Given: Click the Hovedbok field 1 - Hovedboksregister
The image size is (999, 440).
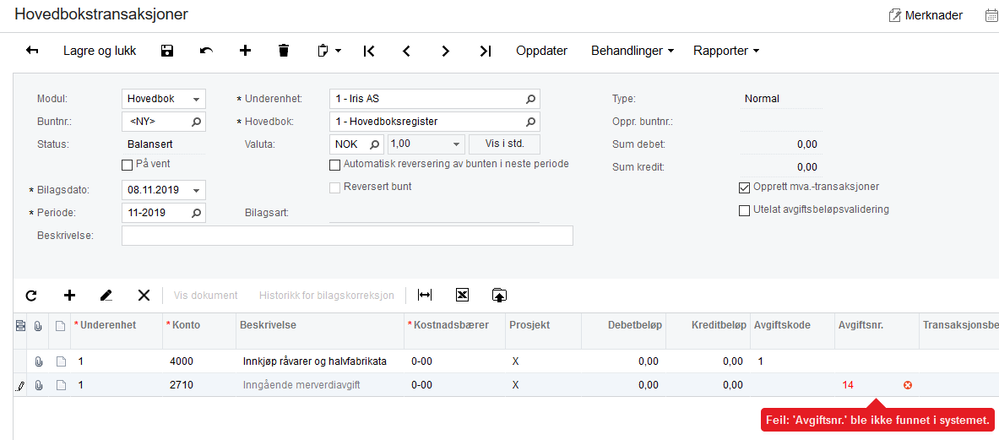Looking at the screenshot, I should 435,122.
